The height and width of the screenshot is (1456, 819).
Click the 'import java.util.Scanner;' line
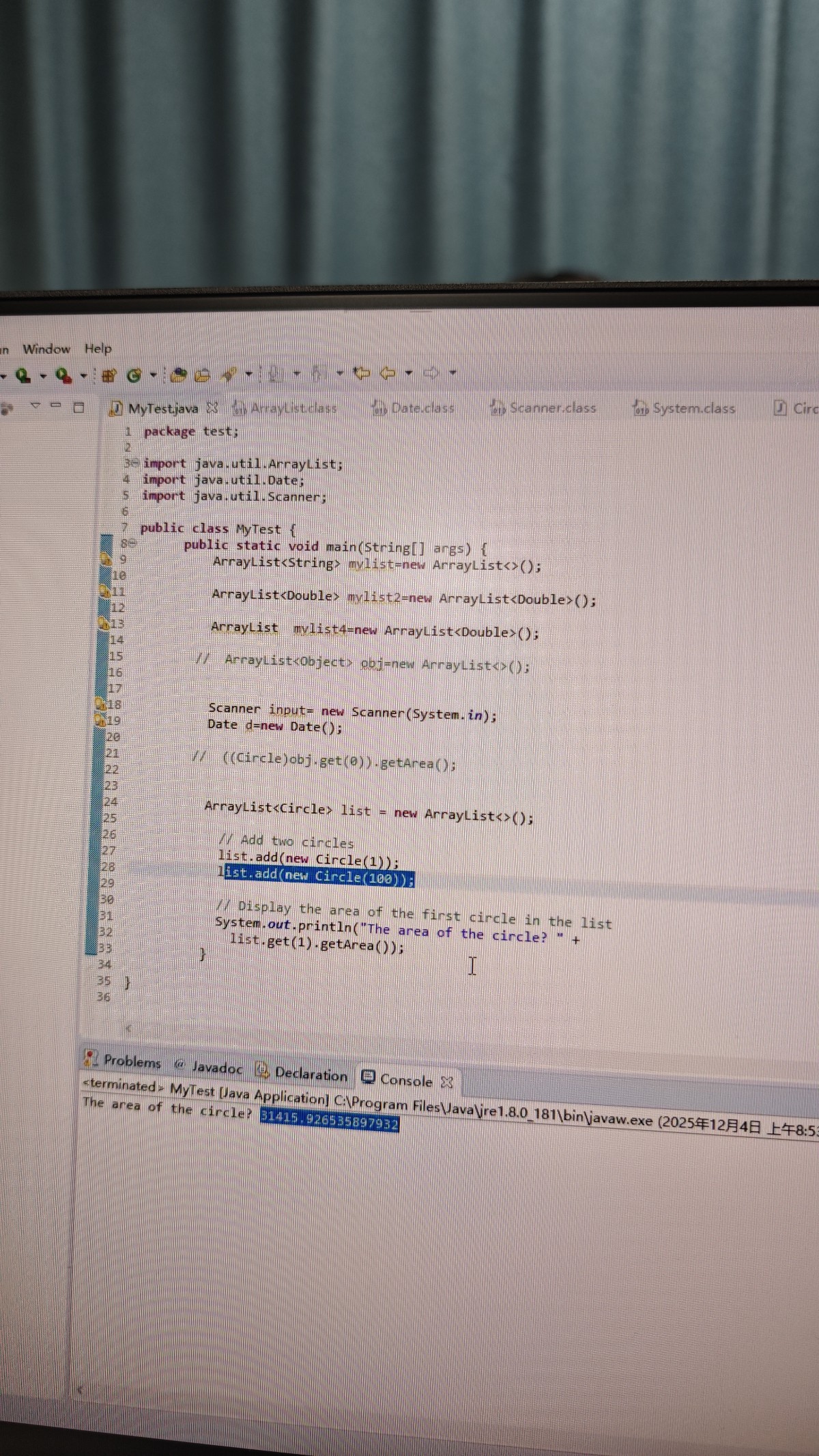[234, 496]
